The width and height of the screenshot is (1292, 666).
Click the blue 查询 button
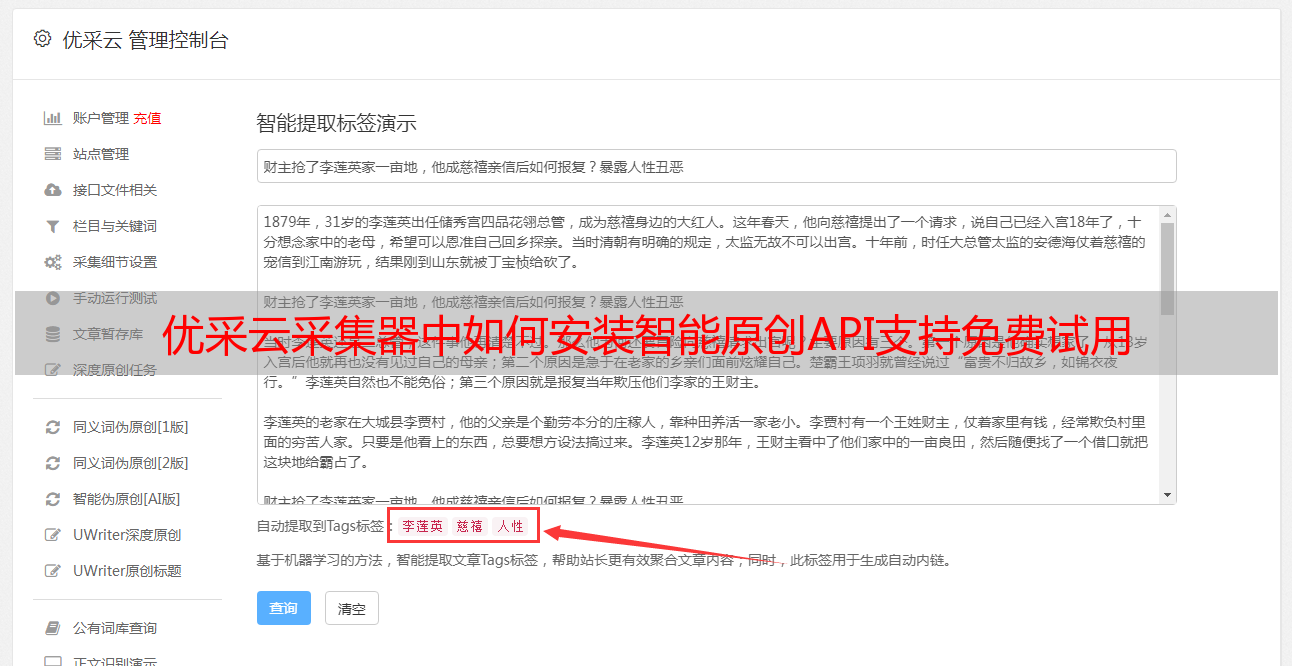pos(284,608)
